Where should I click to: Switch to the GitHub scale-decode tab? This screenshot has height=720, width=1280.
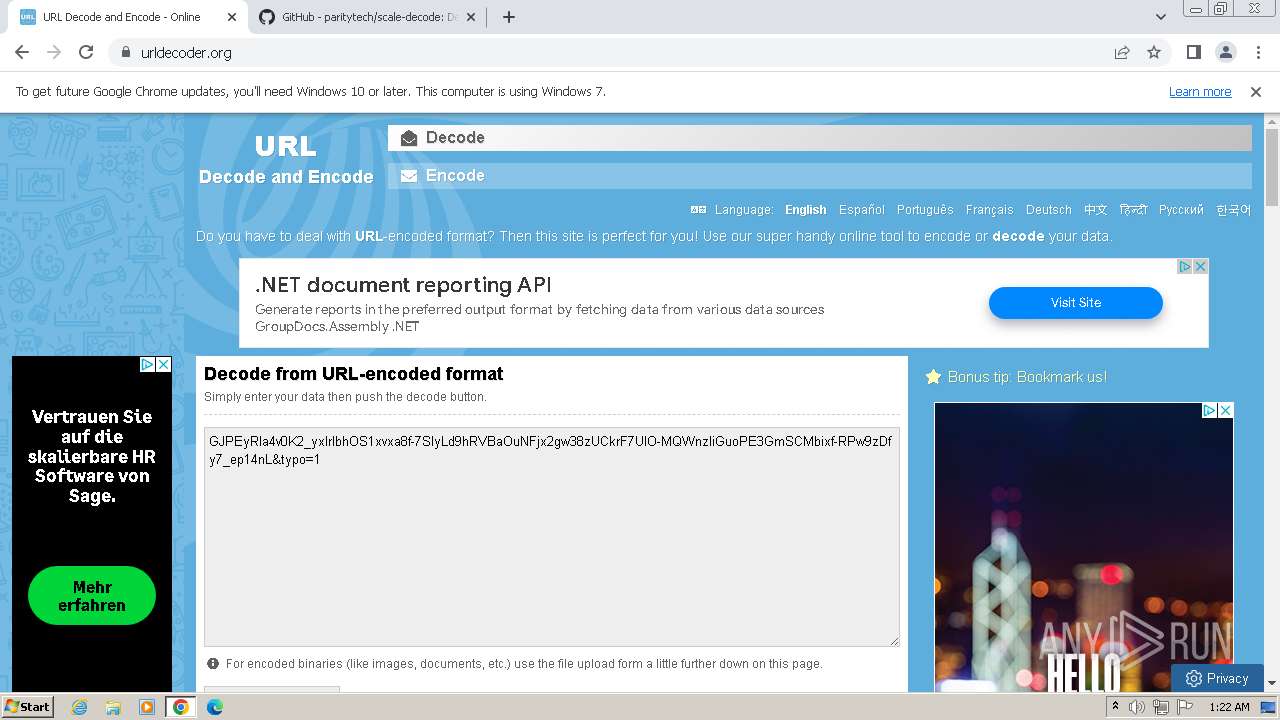point(370,17)
